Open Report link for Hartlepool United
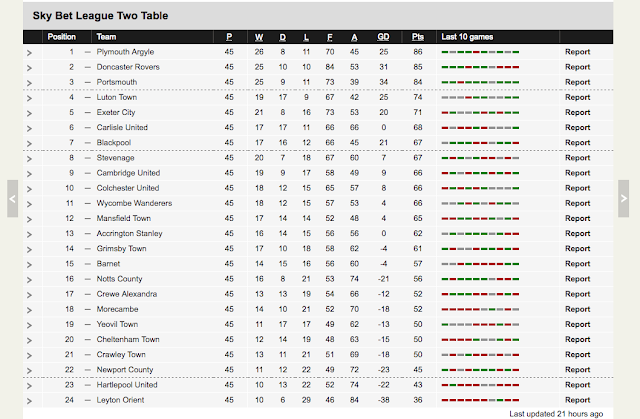640x419 pixels. pos(578,385)
